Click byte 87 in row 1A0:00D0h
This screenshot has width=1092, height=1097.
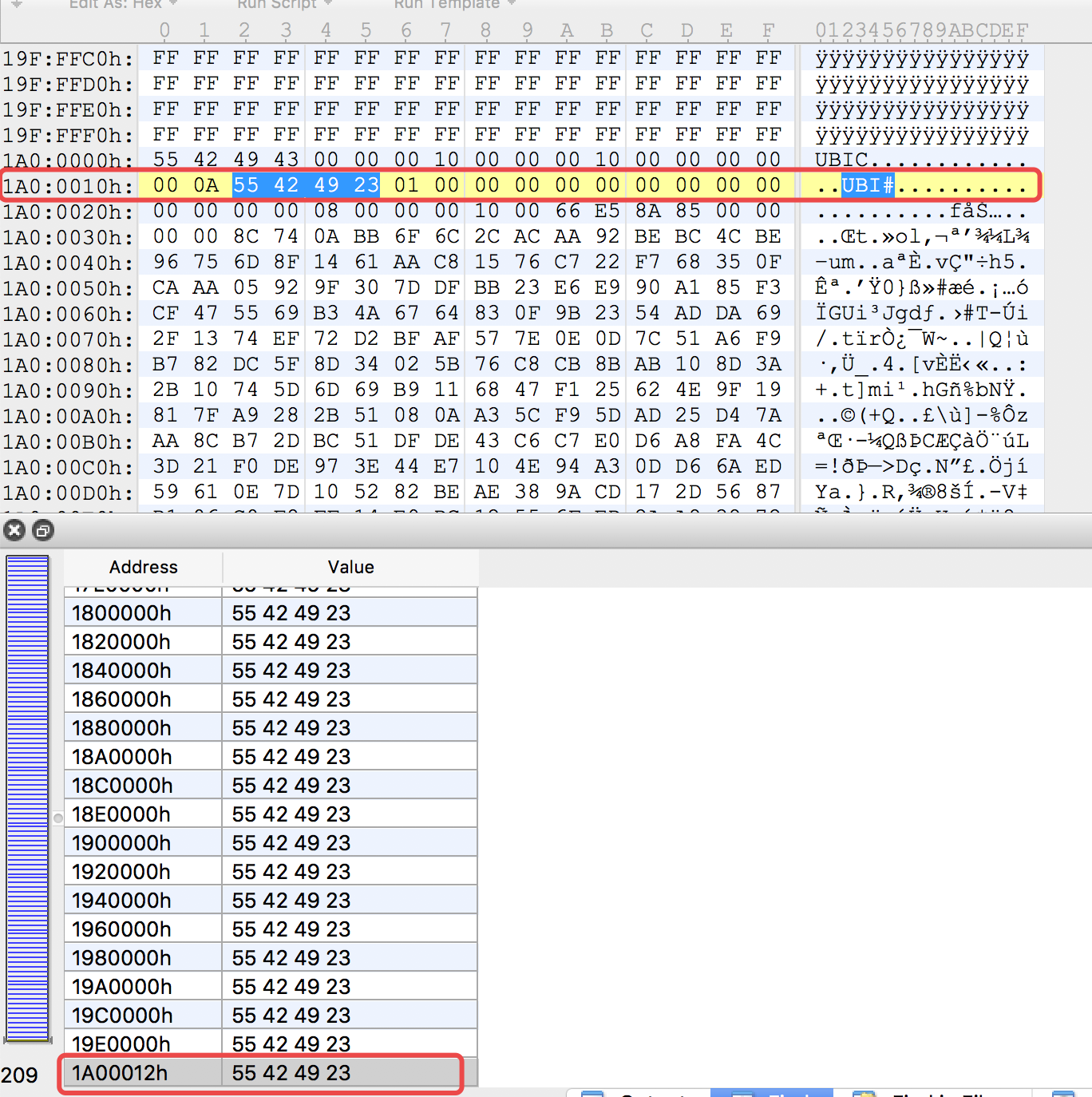768,492
